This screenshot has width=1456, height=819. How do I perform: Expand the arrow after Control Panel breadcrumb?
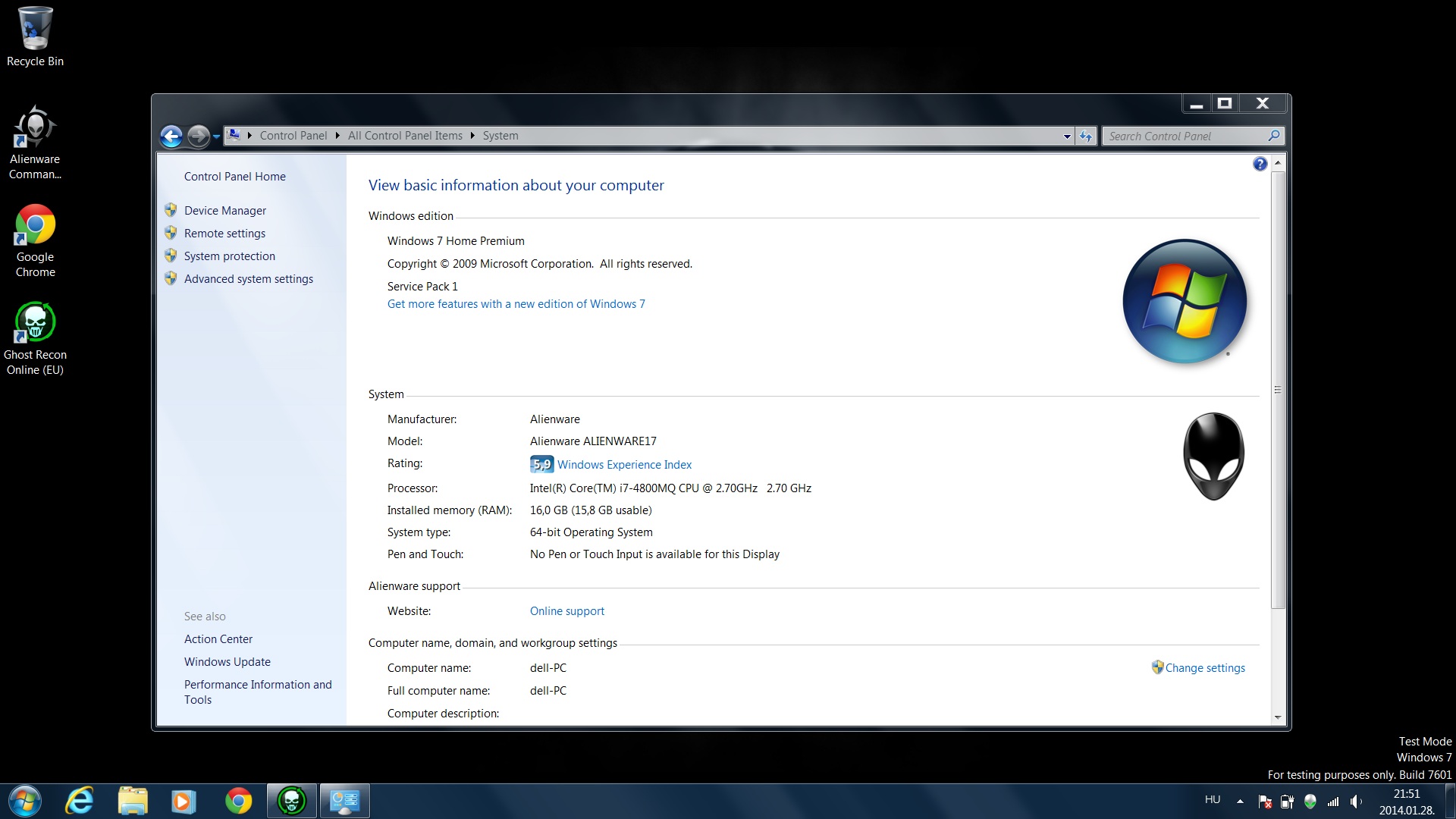tap(337, 136)
